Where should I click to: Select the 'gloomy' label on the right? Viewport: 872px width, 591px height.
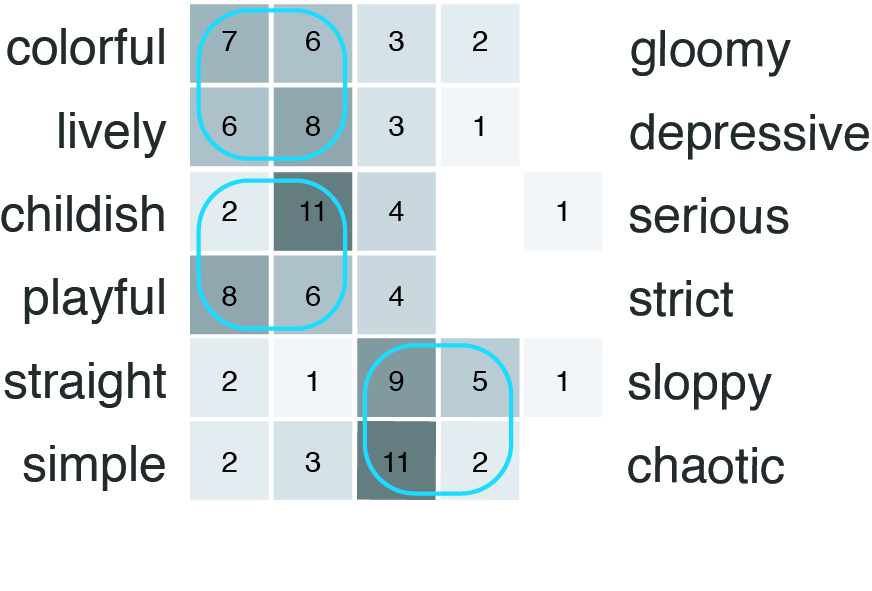[x=709, y=51]
